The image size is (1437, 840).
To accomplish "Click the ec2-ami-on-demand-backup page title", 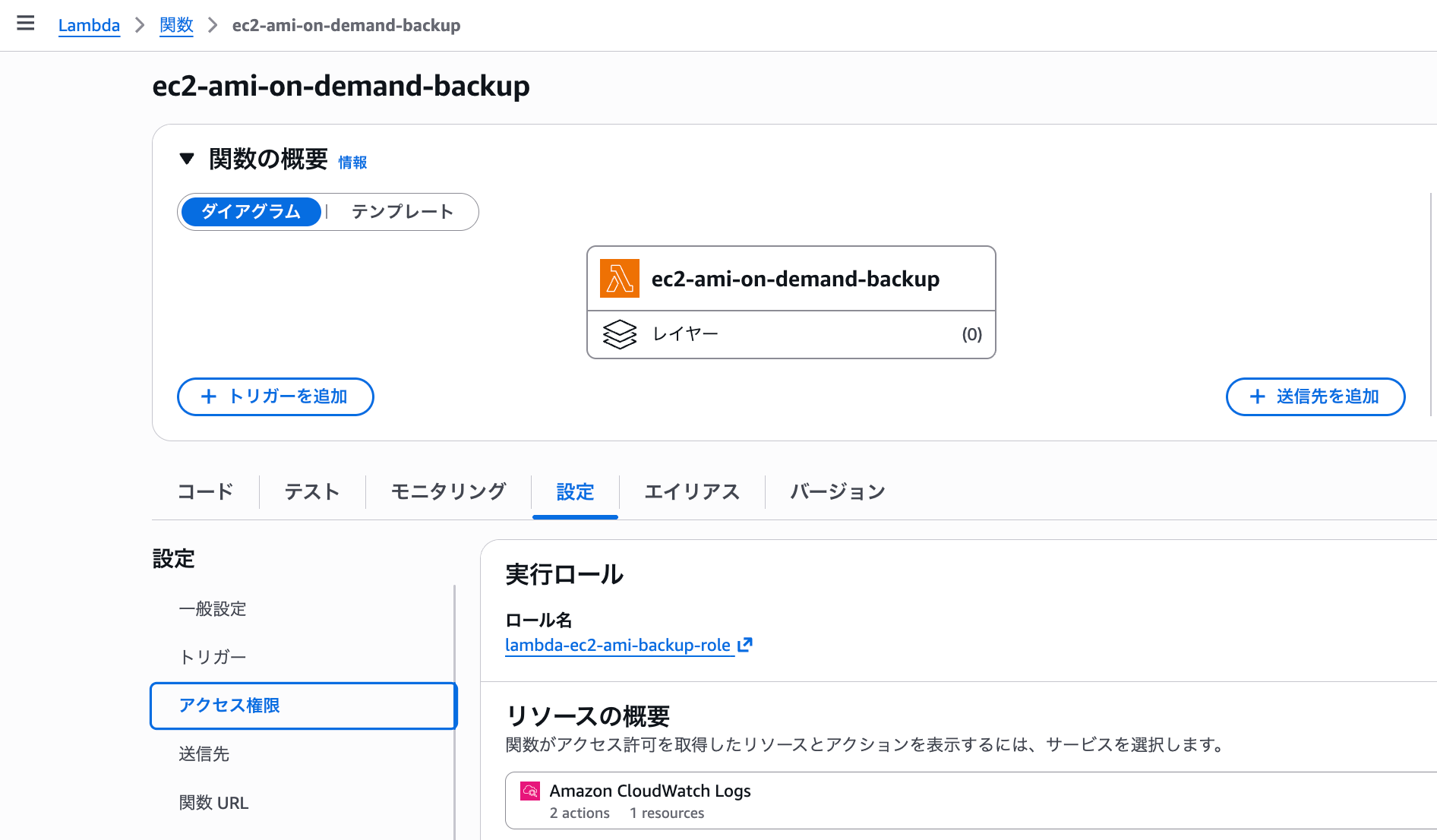I will [x=341, y=86].
